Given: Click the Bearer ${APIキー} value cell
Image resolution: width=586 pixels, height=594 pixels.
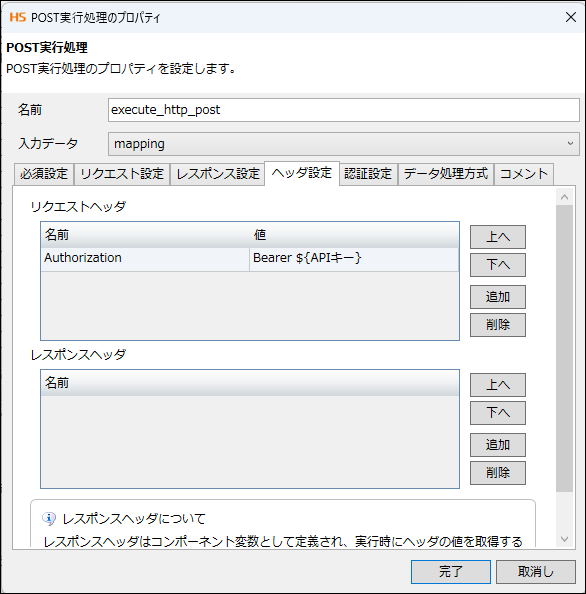Looking at the screenshot, I should tap(354, 259).
